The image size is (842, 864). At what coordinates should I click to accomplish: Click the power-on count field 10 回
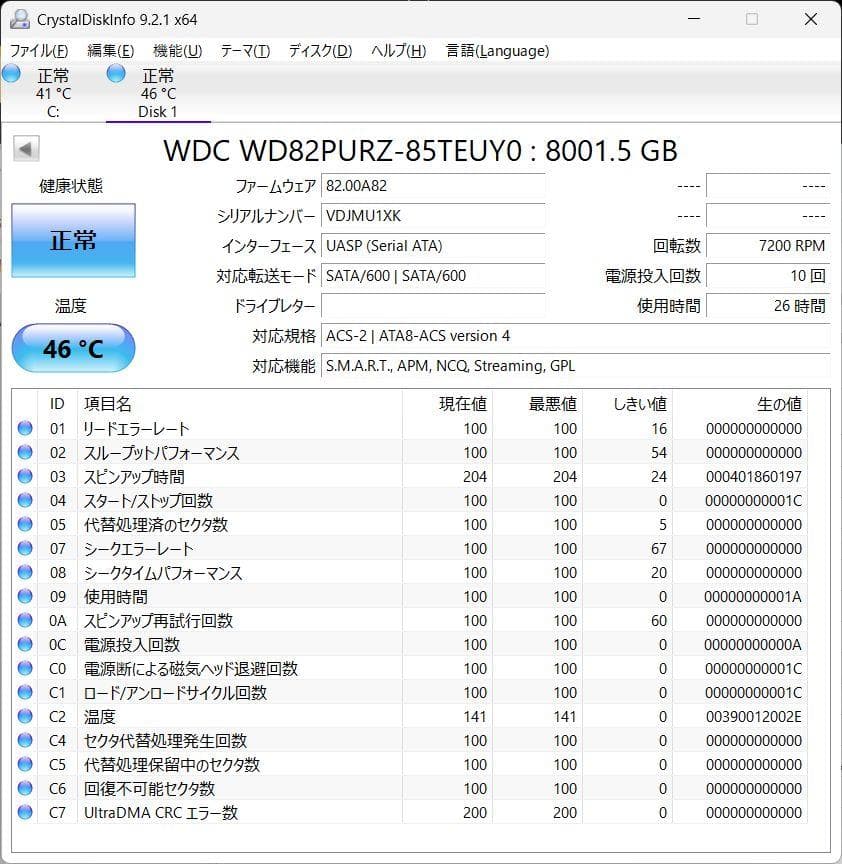[768, 276]
